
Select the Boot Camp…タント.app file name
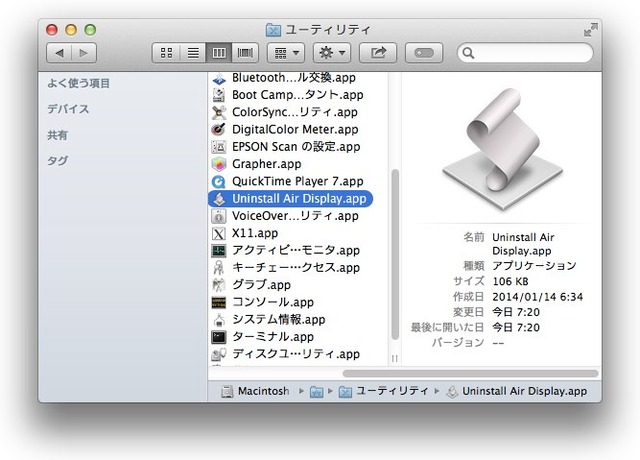[298, 95]
